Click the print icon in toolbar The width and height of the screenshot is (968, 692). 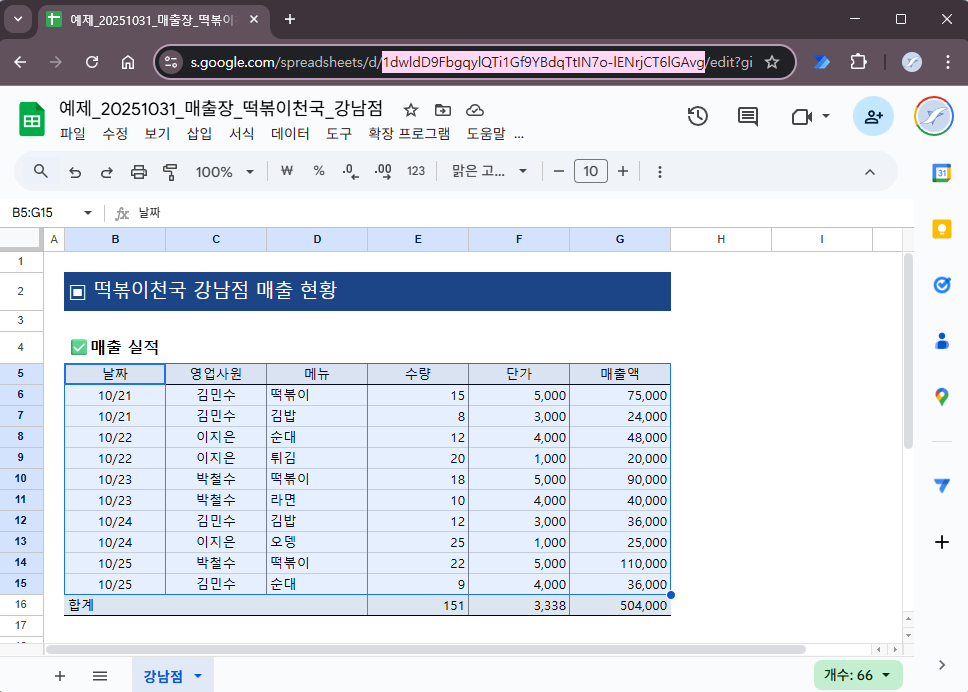pyautogui.click(x=139, y=172)
